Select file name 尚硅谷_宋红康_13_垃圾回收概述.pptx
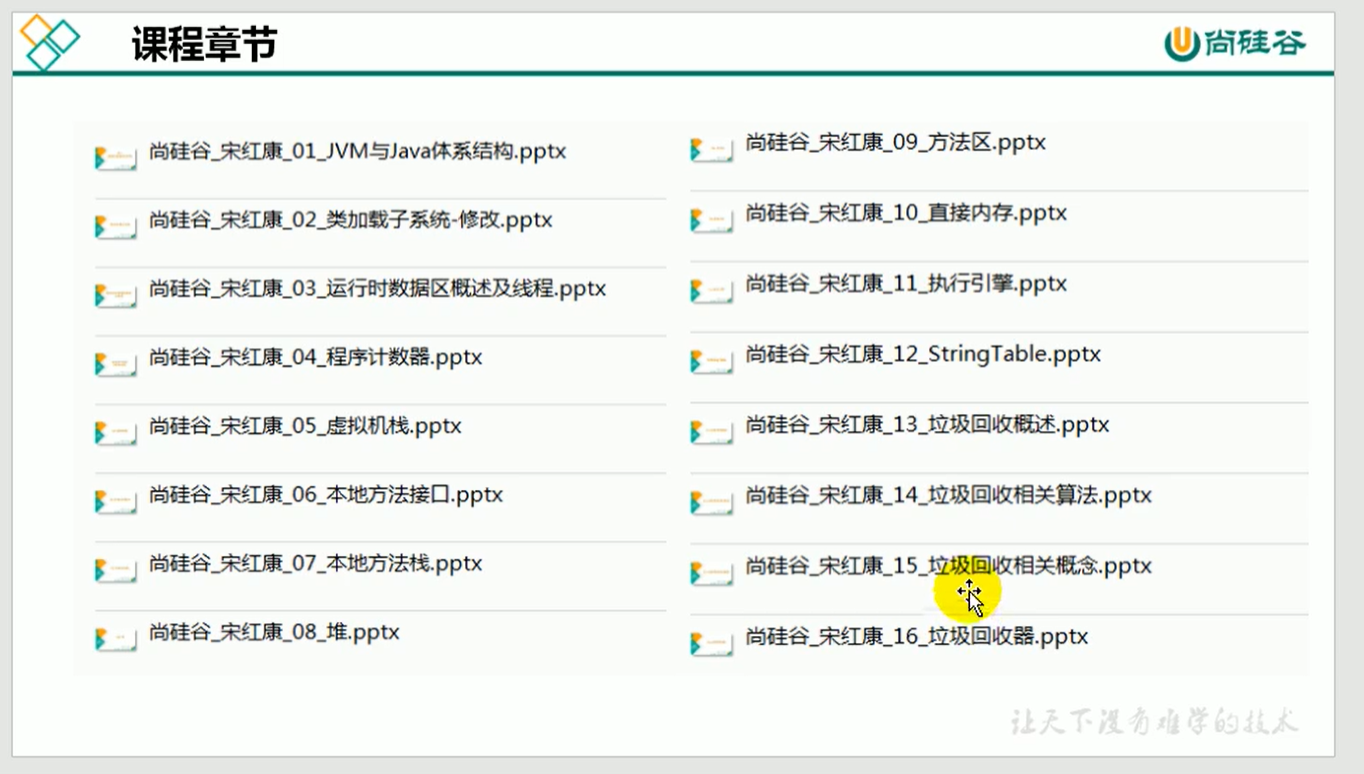This screenshot has height=774, width=1364. click(928, 425)
